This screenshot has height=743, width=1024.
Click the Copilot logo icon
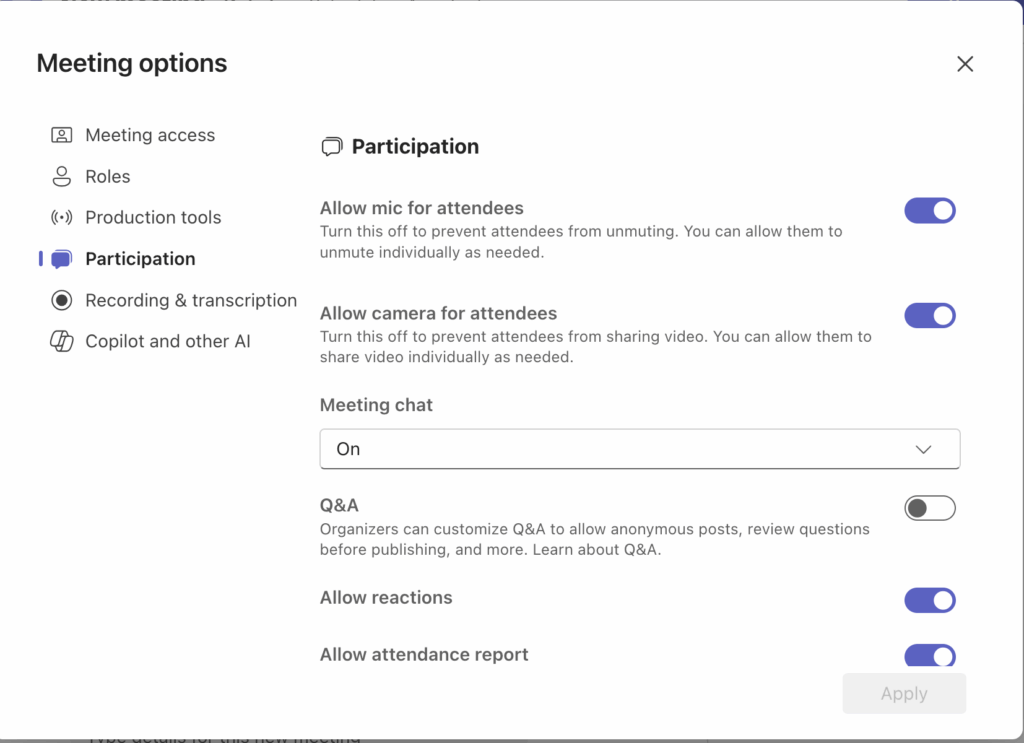(x=62, y=341)
